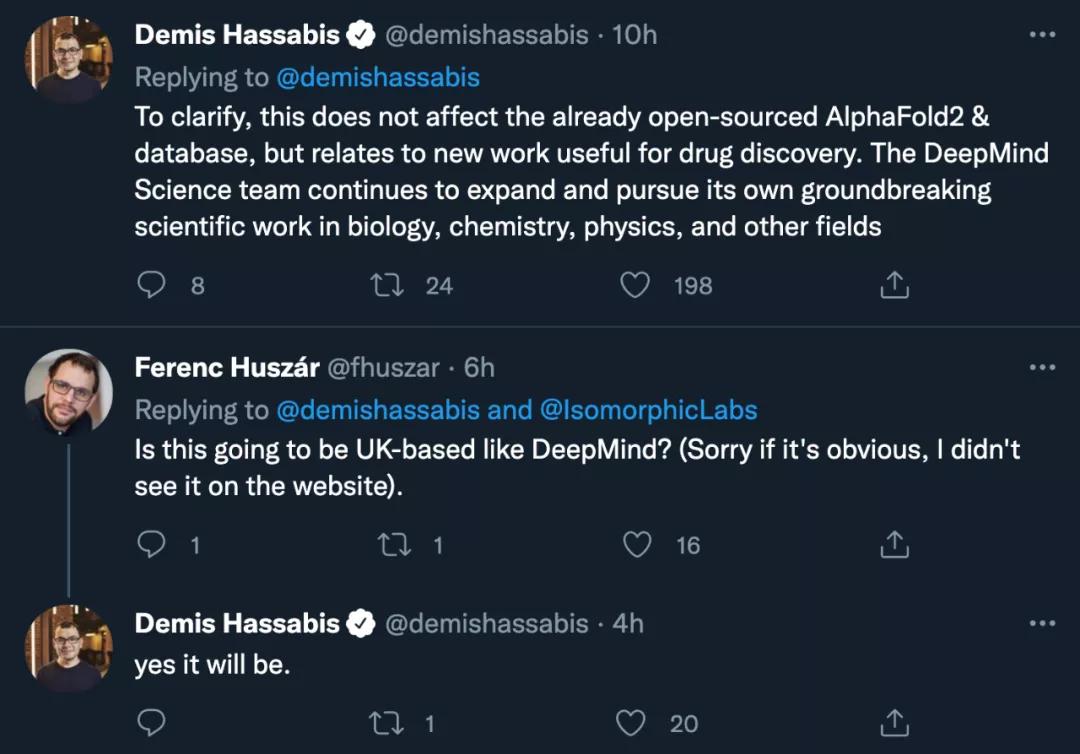The height and width of the screenshot is (754, 1080).
Task: Share Ferenc Huszár's tweet
Action: coord(893,545)
